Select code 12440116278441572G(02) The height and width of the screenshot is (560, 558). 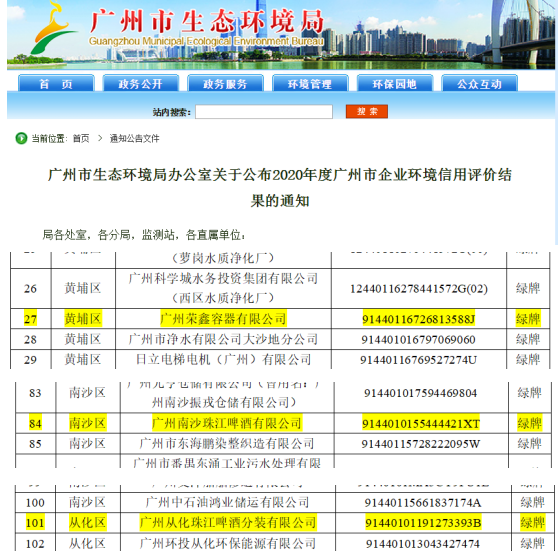click(419, 289)
